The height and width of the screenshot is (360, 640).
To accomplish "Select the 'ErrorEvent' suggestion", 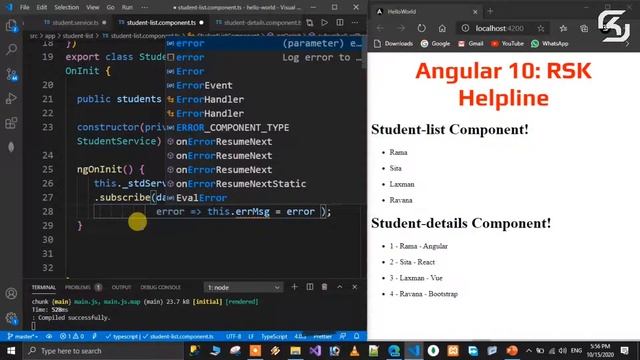I will pos(264,85).
